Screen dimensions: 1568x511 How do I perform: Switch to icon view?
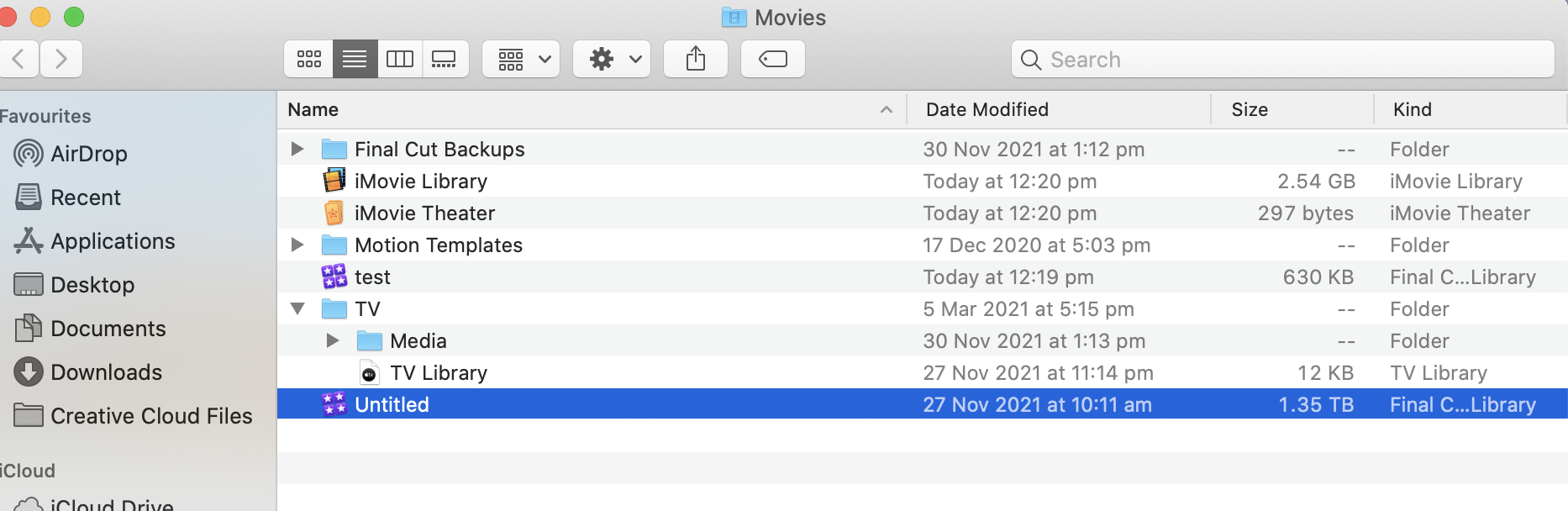[308, 59]
